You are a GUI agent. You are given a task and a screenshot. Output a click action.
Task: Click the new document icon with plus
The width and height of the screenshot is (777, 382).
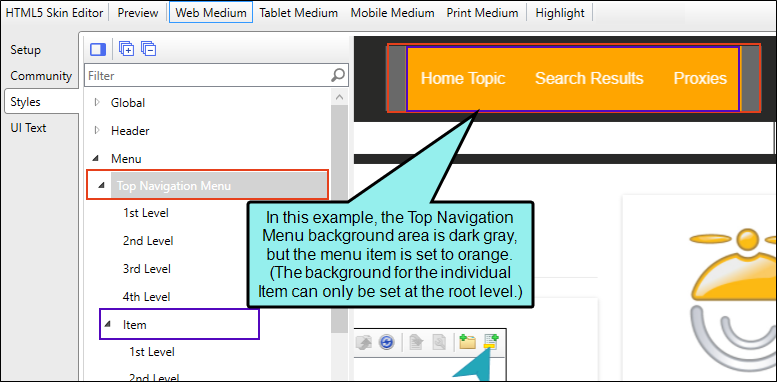coord(491,342)
